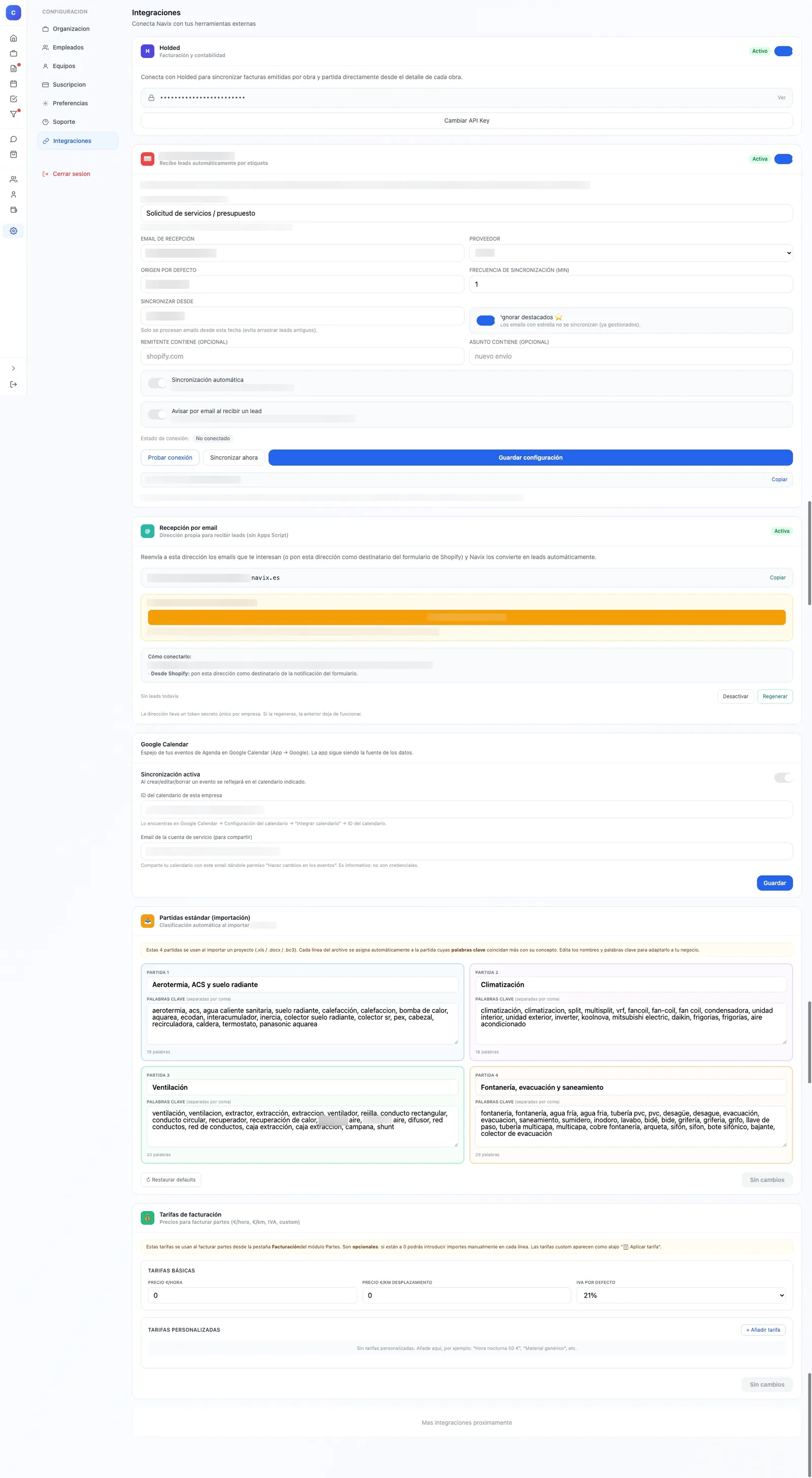Click the Remitente contiene field
This screenshot has height=1478, width=812.
coord(302,356)
